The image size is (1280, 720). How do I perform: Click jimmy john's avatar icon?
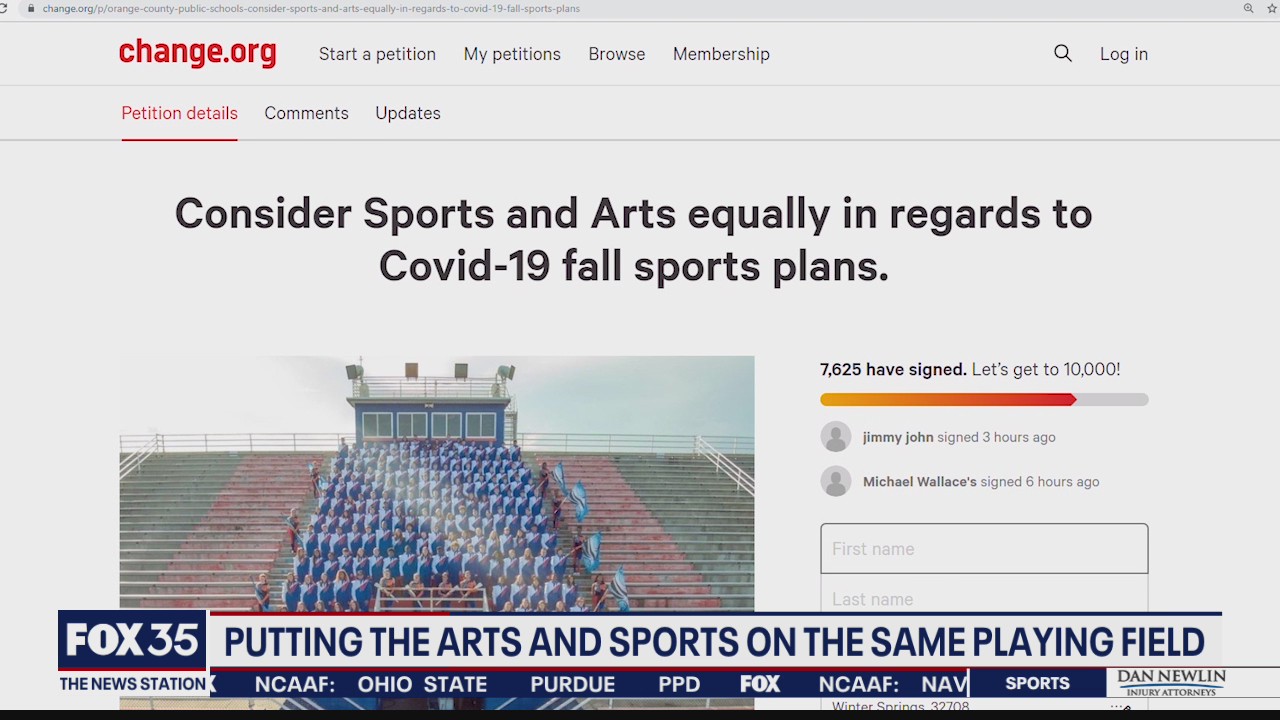(836, 437)
